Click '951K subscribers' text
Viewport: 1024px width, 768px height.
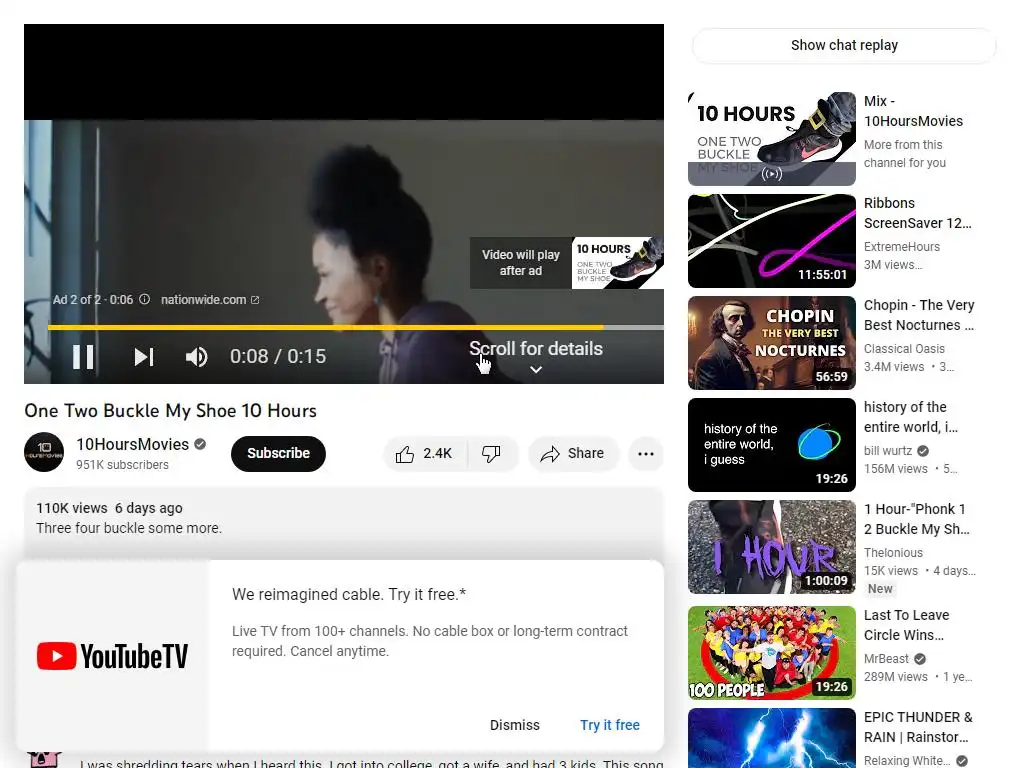pos(122,465)
